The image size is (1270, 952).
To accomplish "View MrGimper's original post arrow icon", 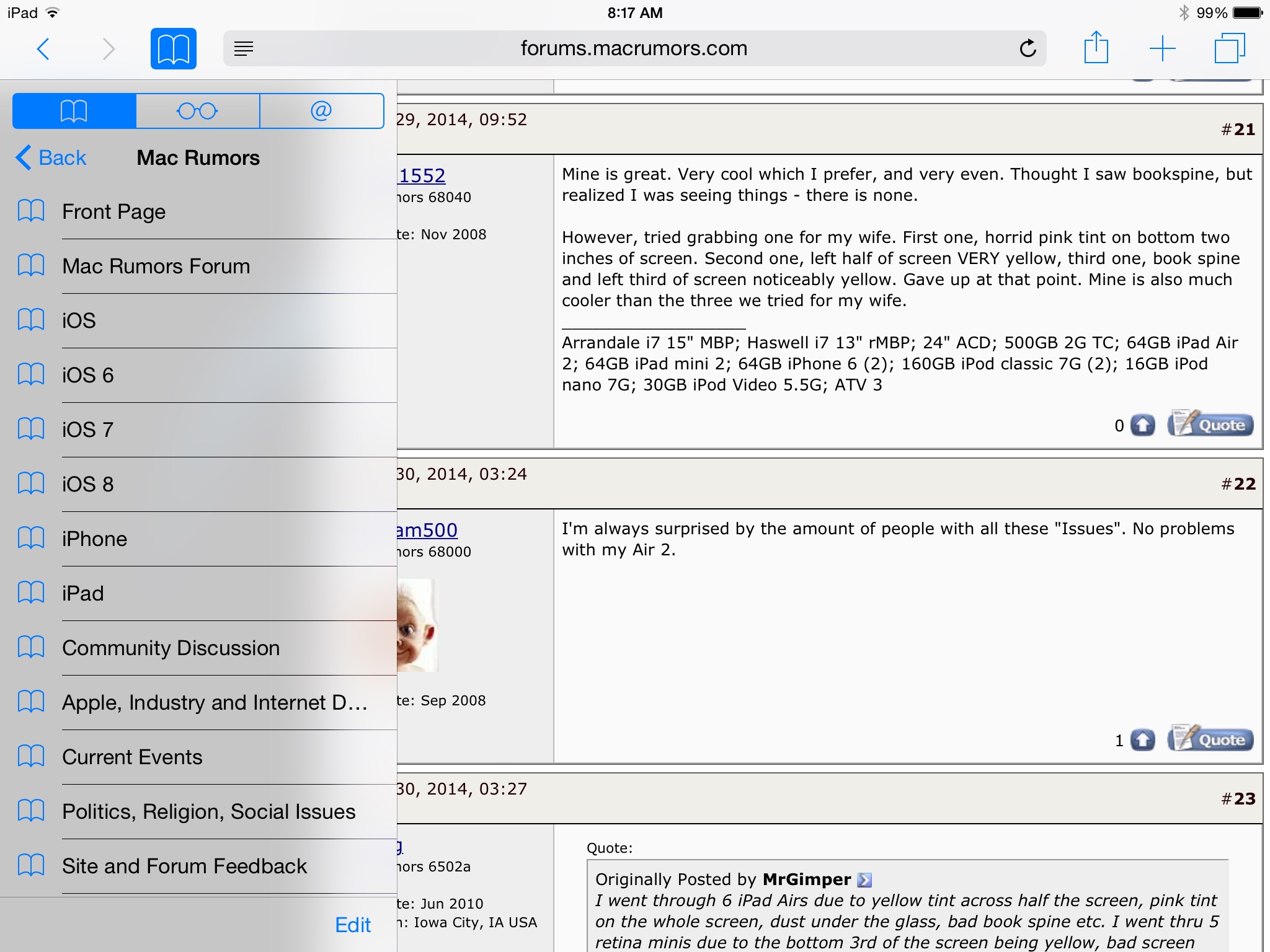I will pos(864,879).
